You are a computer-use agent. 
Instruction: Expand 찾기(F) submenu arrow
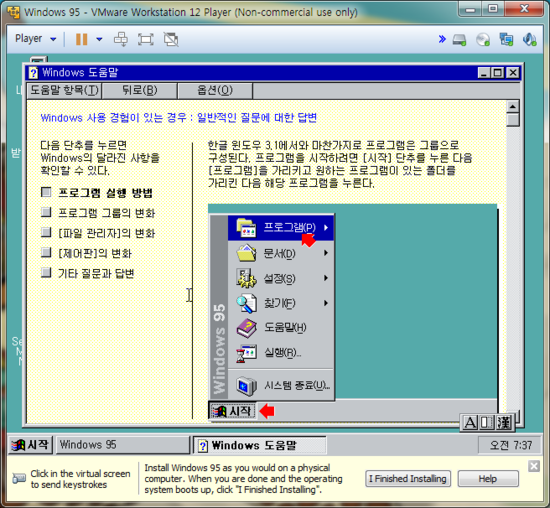click(326, 303)
